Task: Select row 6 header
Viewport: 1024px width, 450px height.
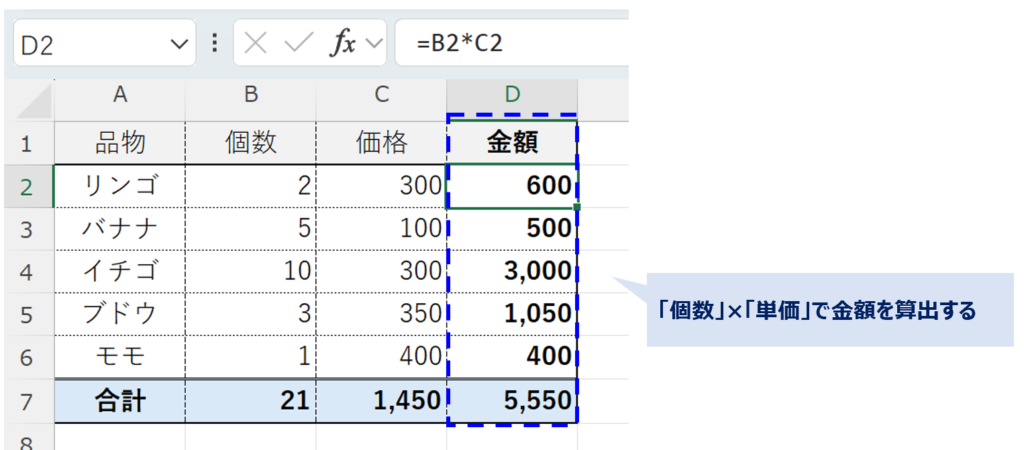Action: [29, 357]
